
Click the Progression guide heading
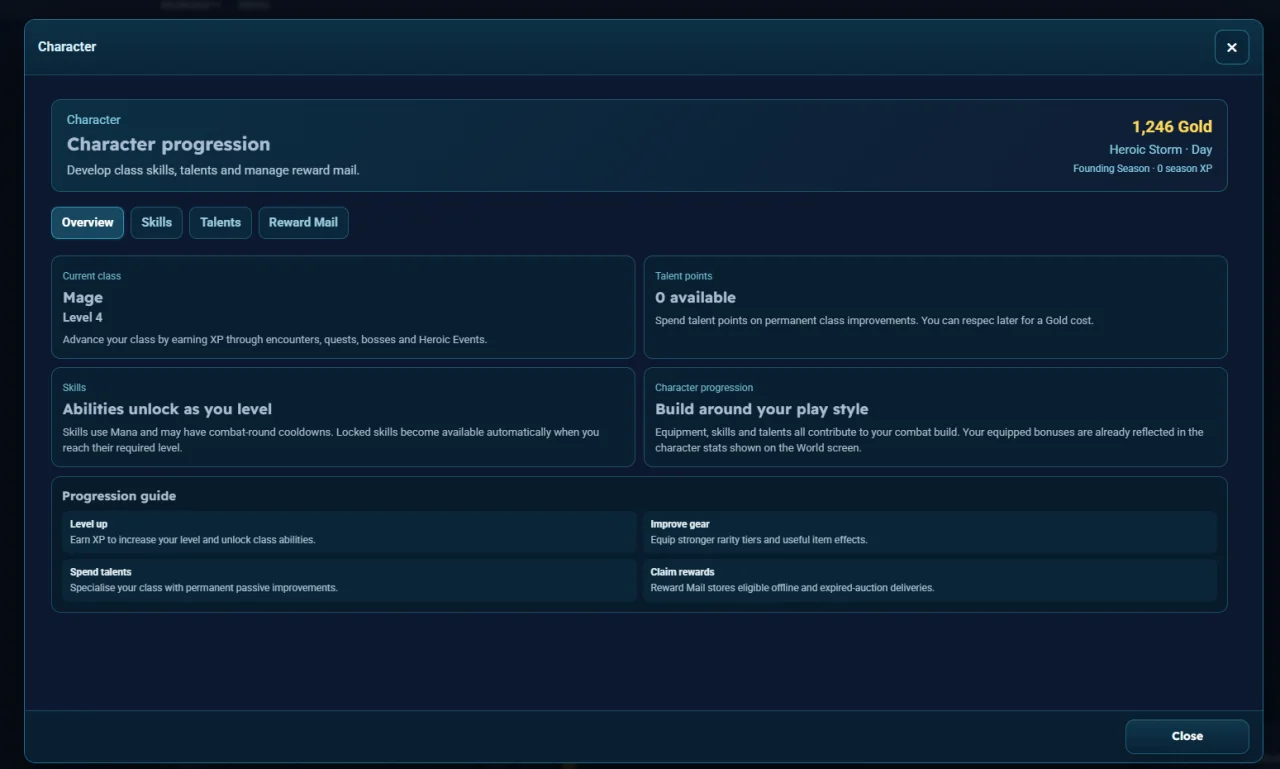pyautogui.click(x=119, y=496)
